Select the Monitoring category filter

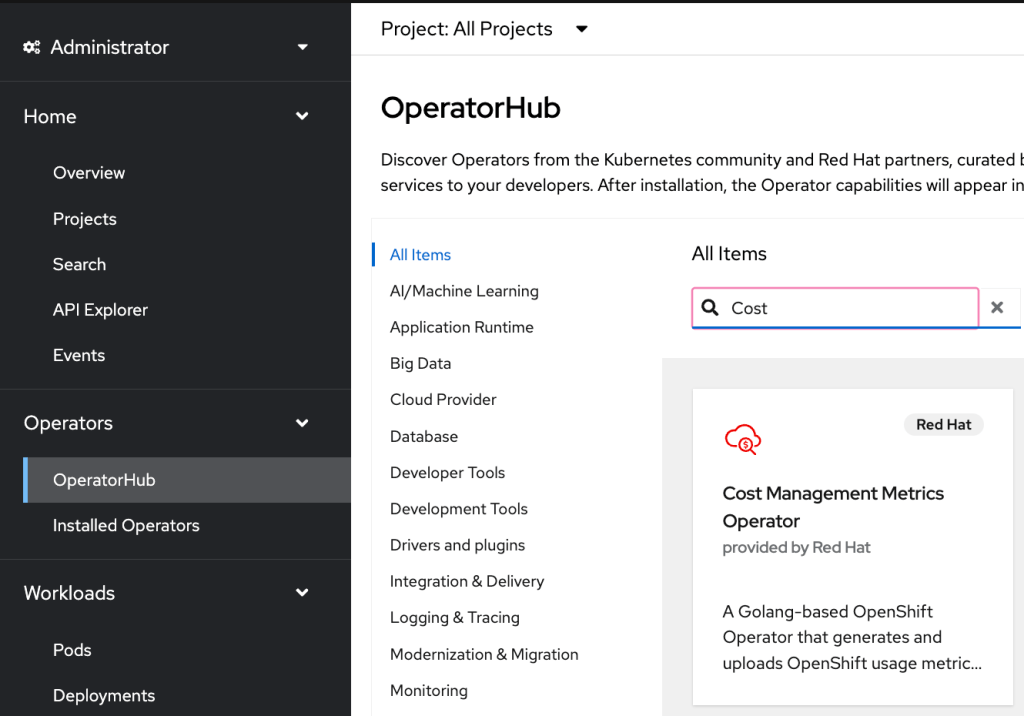[x=429, y=690]
